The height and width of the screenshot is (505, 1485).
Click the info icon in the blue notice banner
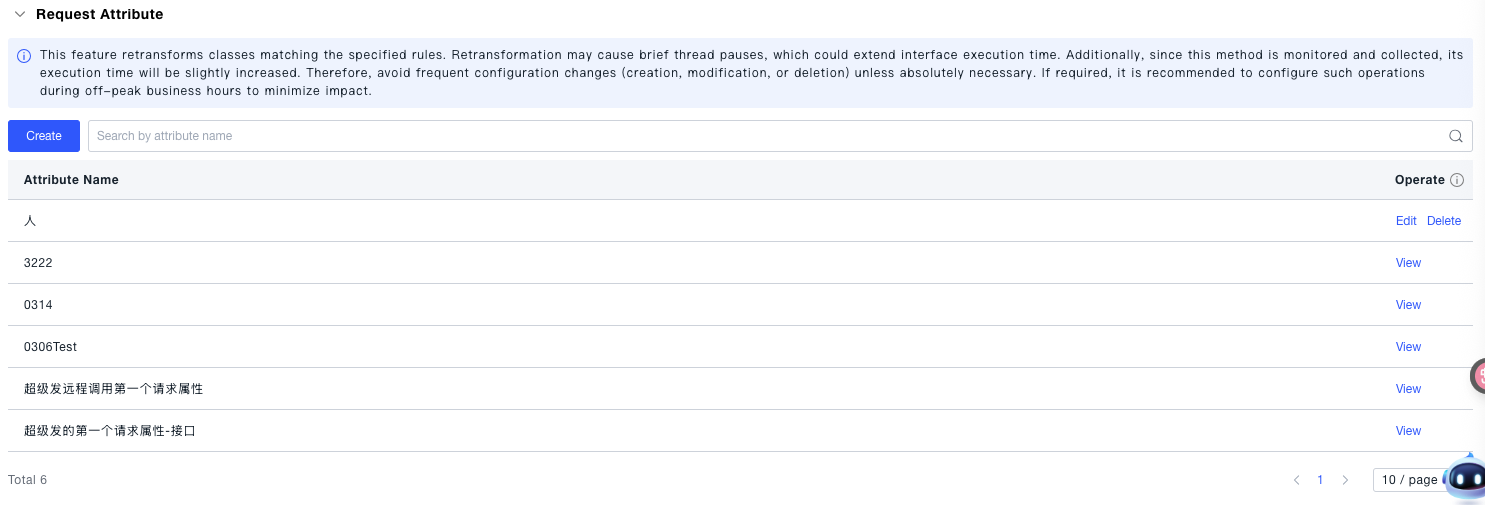pyautogui.click(x=24, y=55)
